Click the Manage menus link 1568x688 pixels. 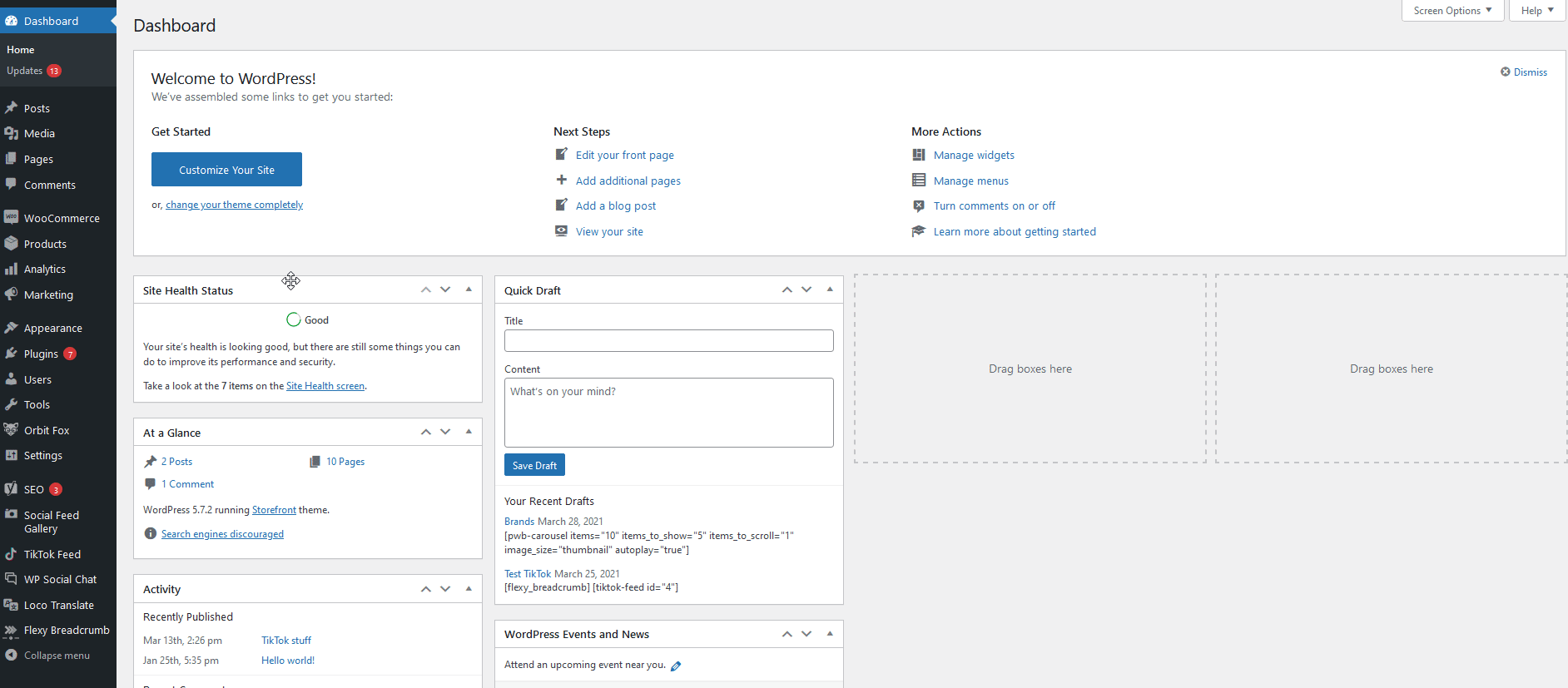(970, 181)
